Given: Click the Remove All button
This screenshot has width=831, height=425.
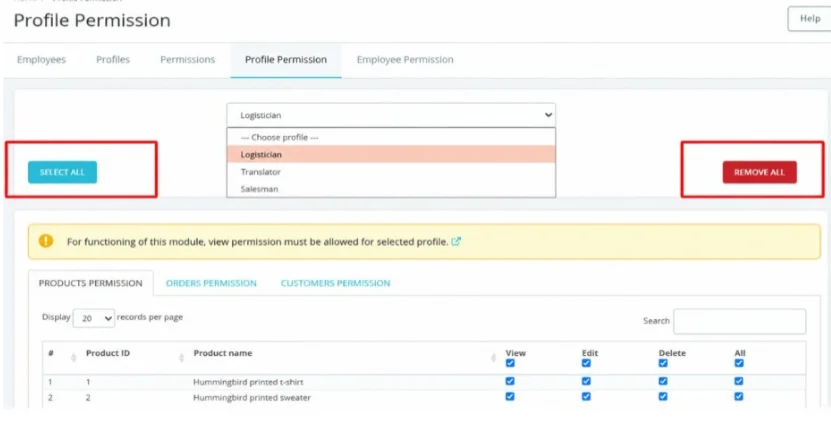Looking at the screenshot, I should click(x=759, y=172).
